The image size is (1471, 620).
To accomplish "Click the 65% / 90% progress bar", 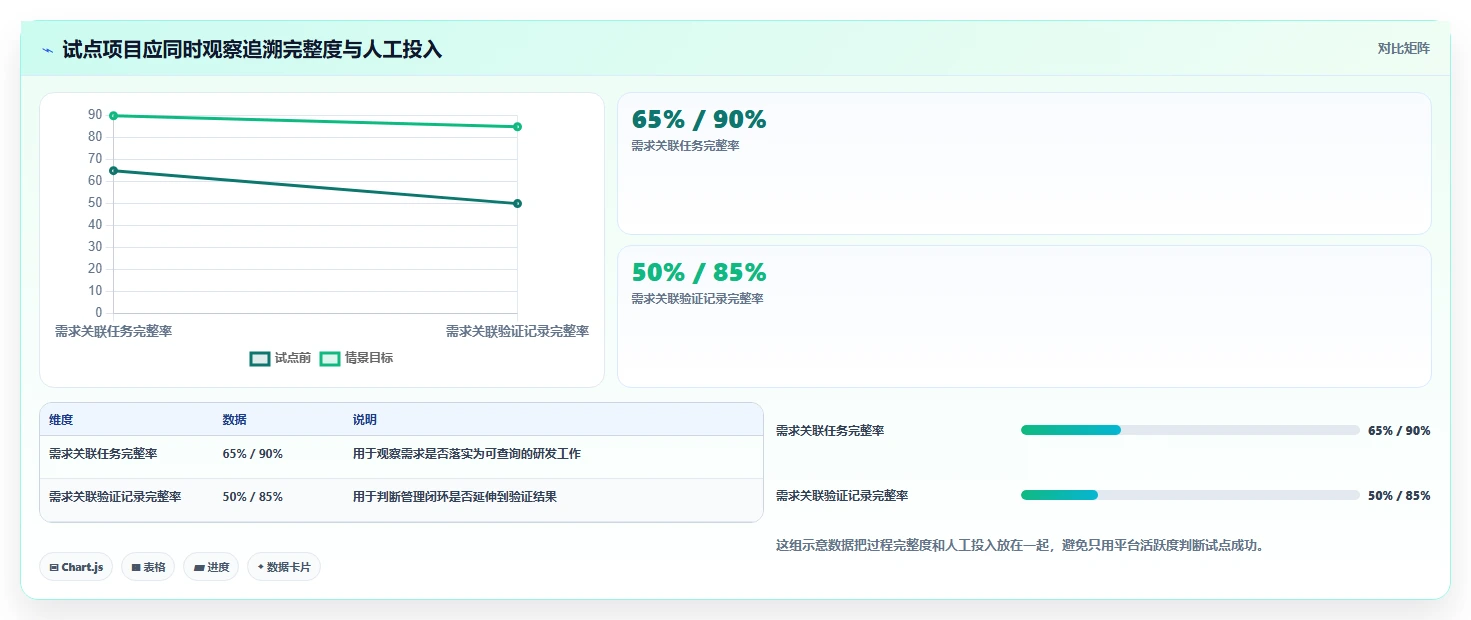I will tap(1190, 430).
